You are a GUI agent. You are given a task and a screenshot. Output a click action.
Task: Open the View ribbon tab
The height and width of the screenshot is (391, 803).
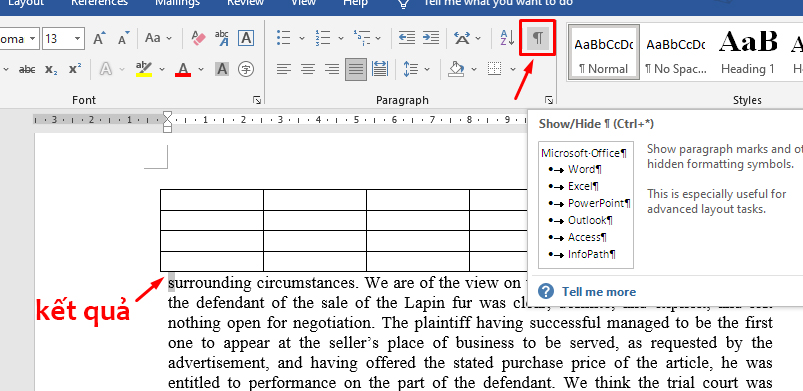pyautogui.click(x=303, y=3)
